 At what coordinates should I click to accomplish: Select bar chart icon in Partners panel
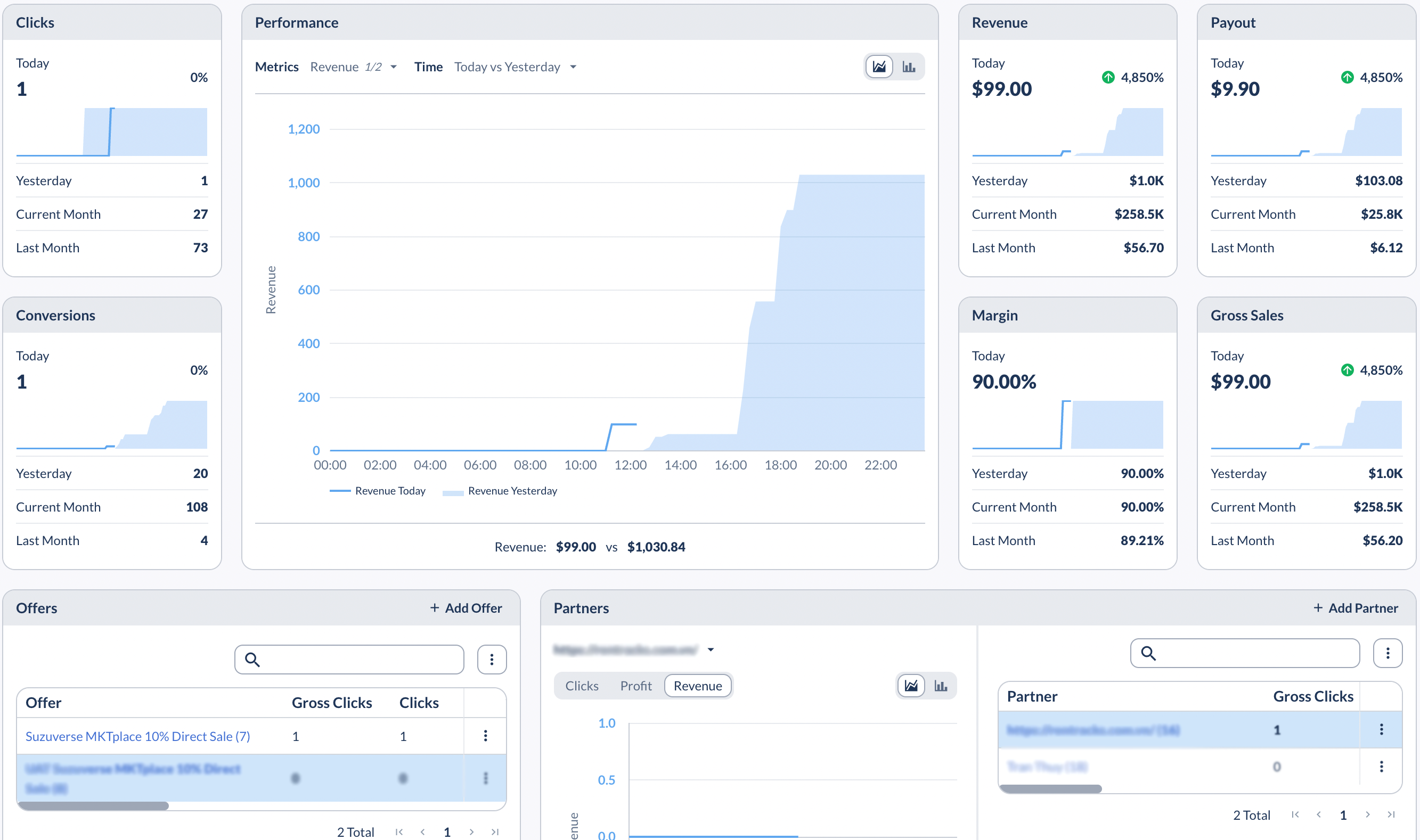click(941, 686)
